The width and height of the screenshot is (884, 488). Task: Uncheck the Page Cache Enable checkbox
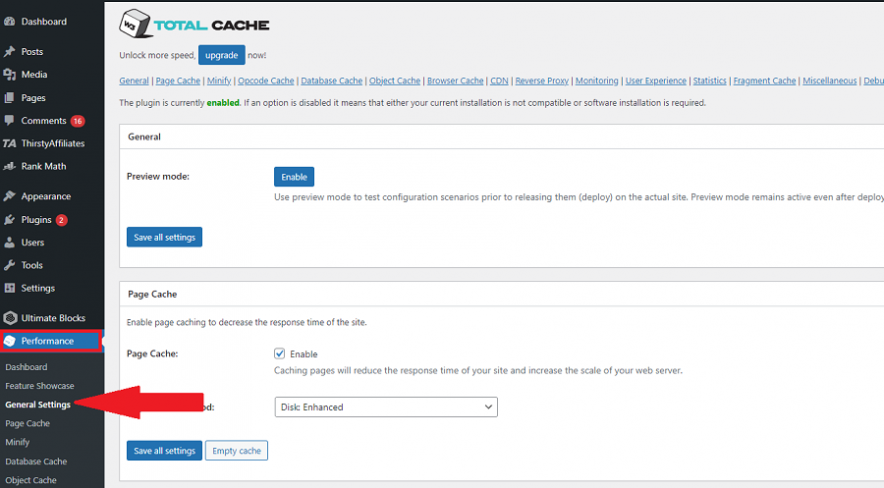coord(280,354)
